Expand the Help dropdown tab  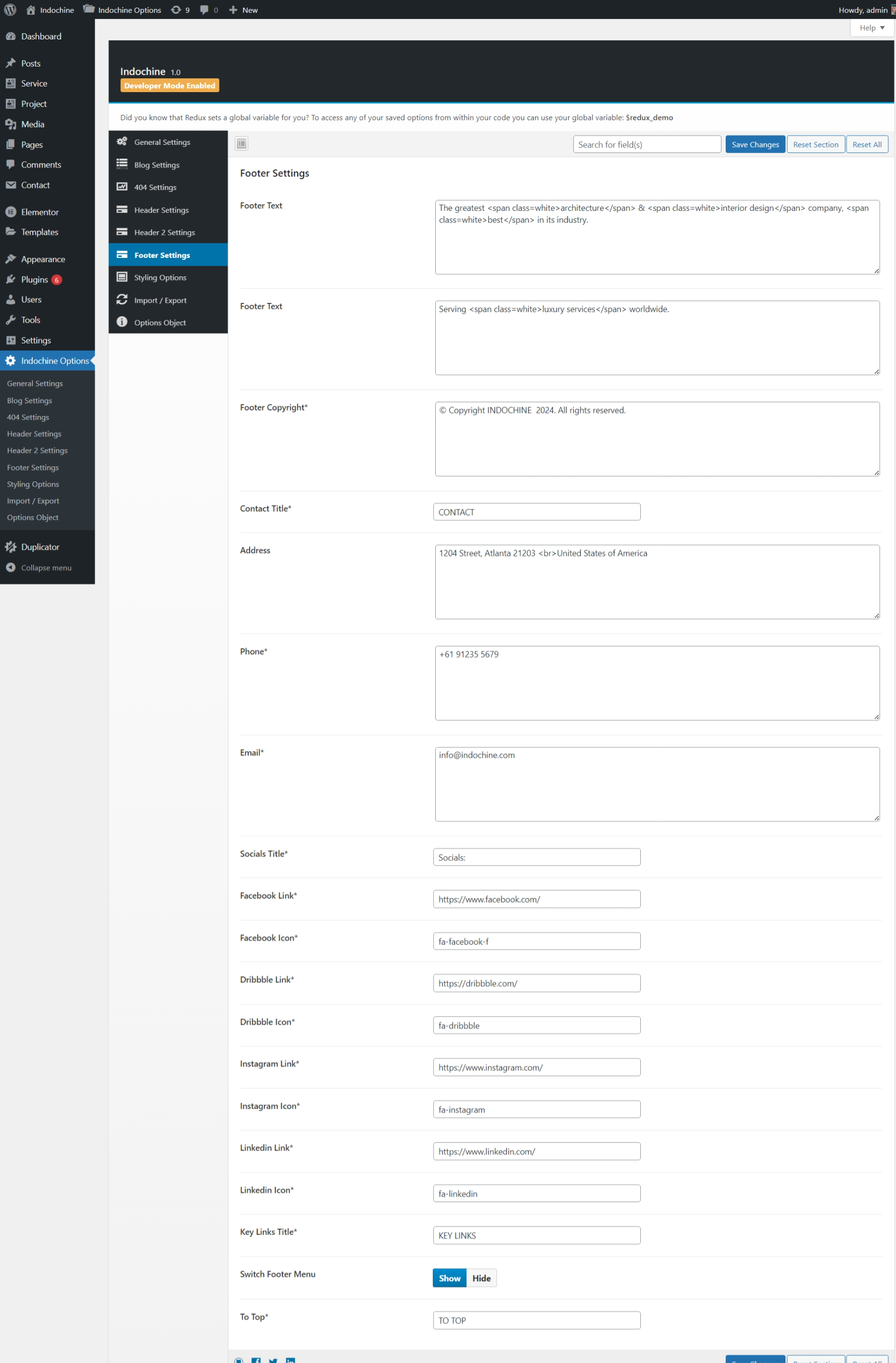tap(871, 28)
